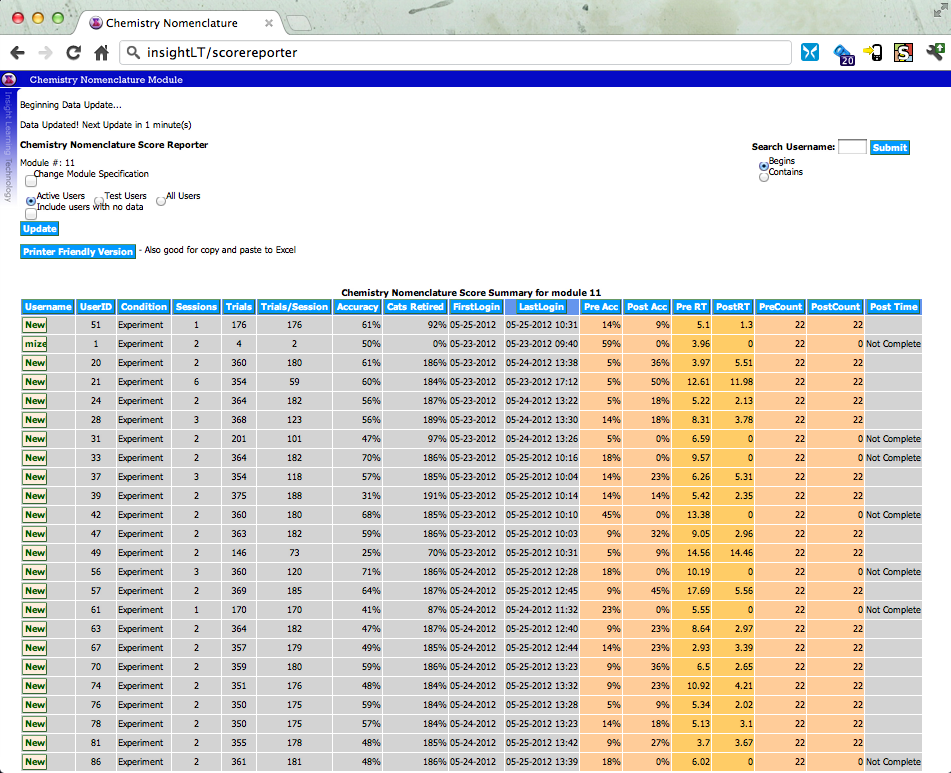This screenshot has width=951, height=773.
Task: Click the Accuracy column header
Action: [x=357, y=307]
